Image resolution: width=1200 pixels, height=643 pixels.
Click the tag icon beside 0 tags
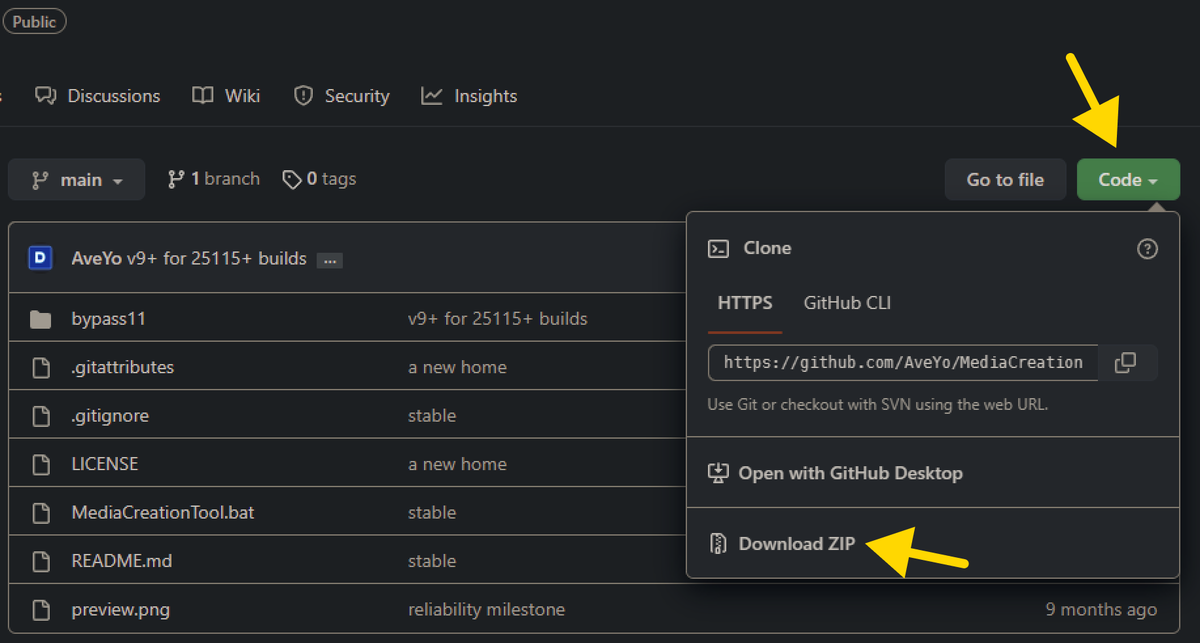coord(292,180)
